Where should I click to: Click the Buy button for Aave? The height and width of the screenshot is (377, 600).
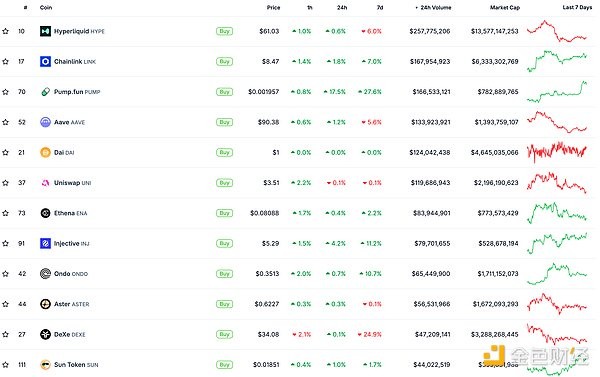pos(224,122)
